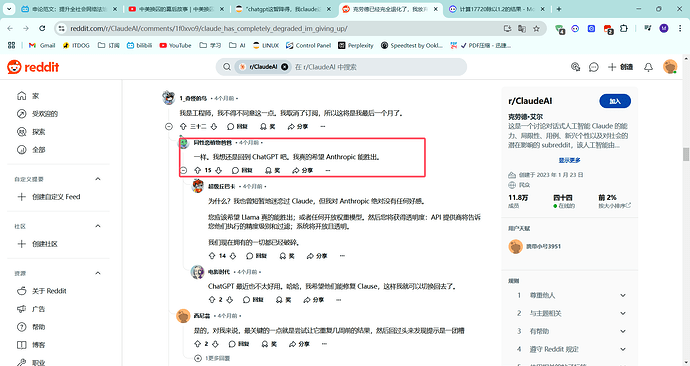
Task: Open 帮助 (Help) in sidebar
Action: click(31, 327)
